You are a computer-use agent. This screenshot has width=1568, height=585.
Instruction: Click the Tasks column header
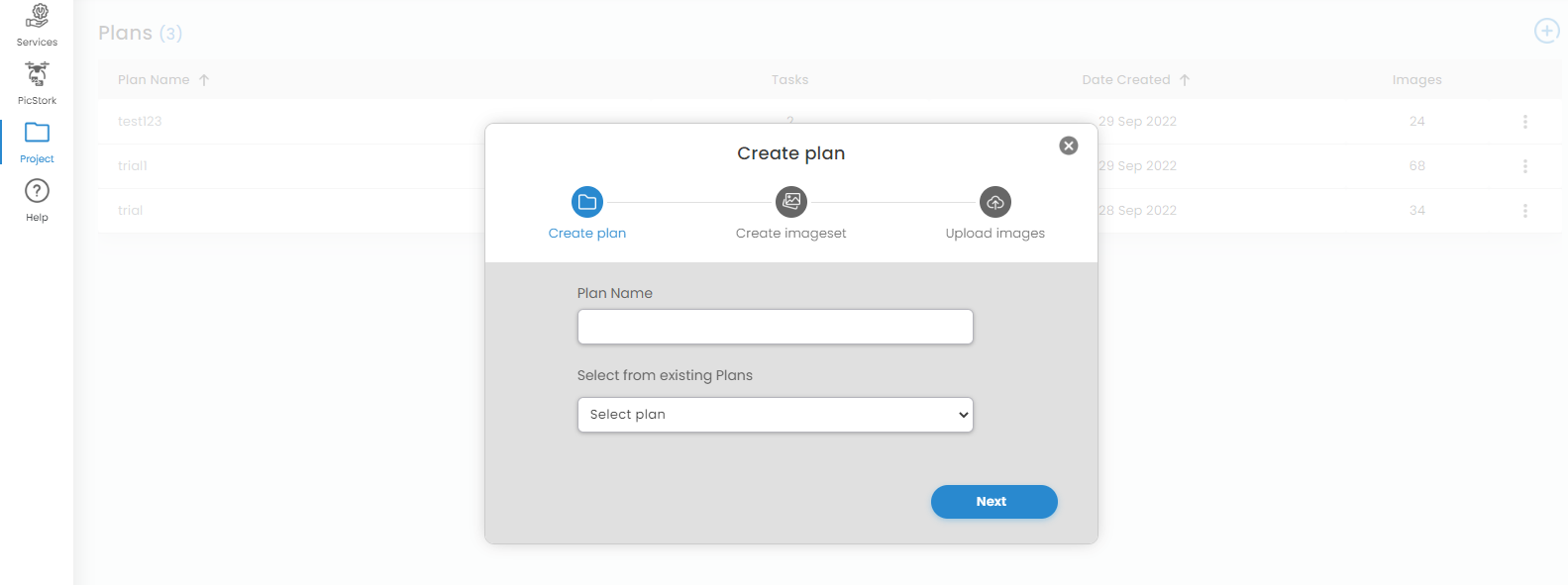pos(790,80)
